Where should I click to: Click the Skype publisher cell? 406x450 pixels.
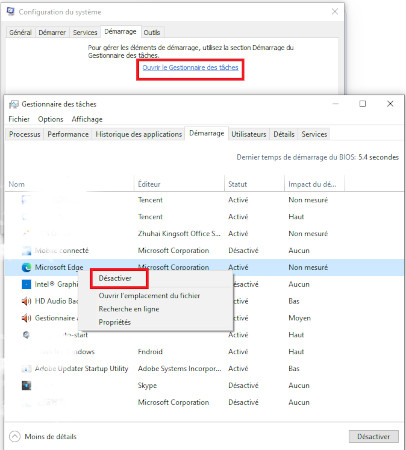(x=147, y=386)
